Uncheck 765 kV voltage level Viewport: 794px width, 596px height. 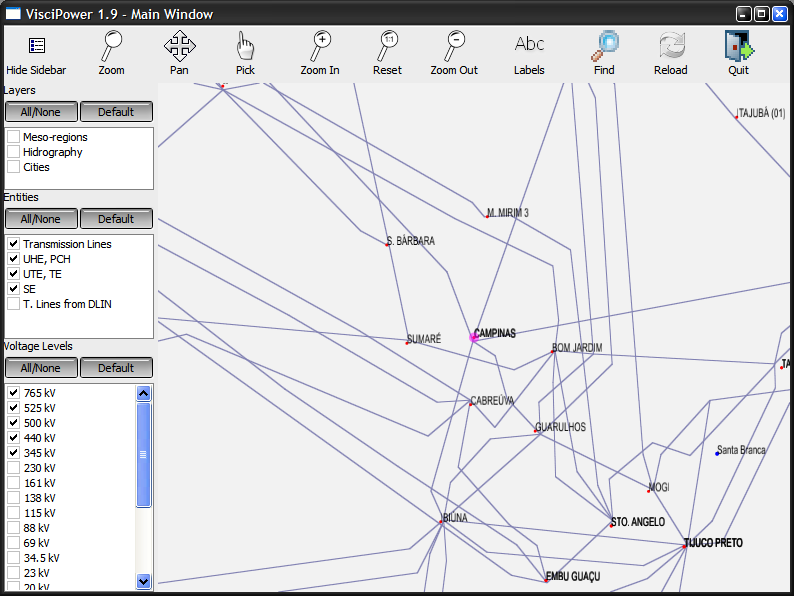(14, 392)
